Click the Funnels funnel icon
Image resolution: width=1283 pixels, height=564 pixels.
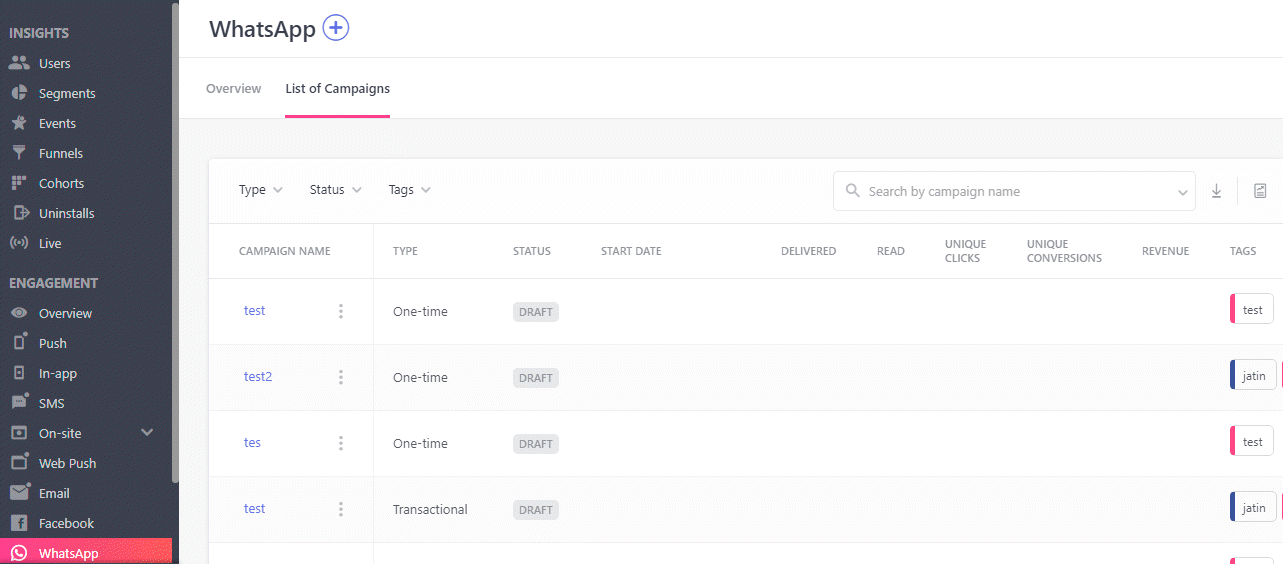tap(19, 153)
